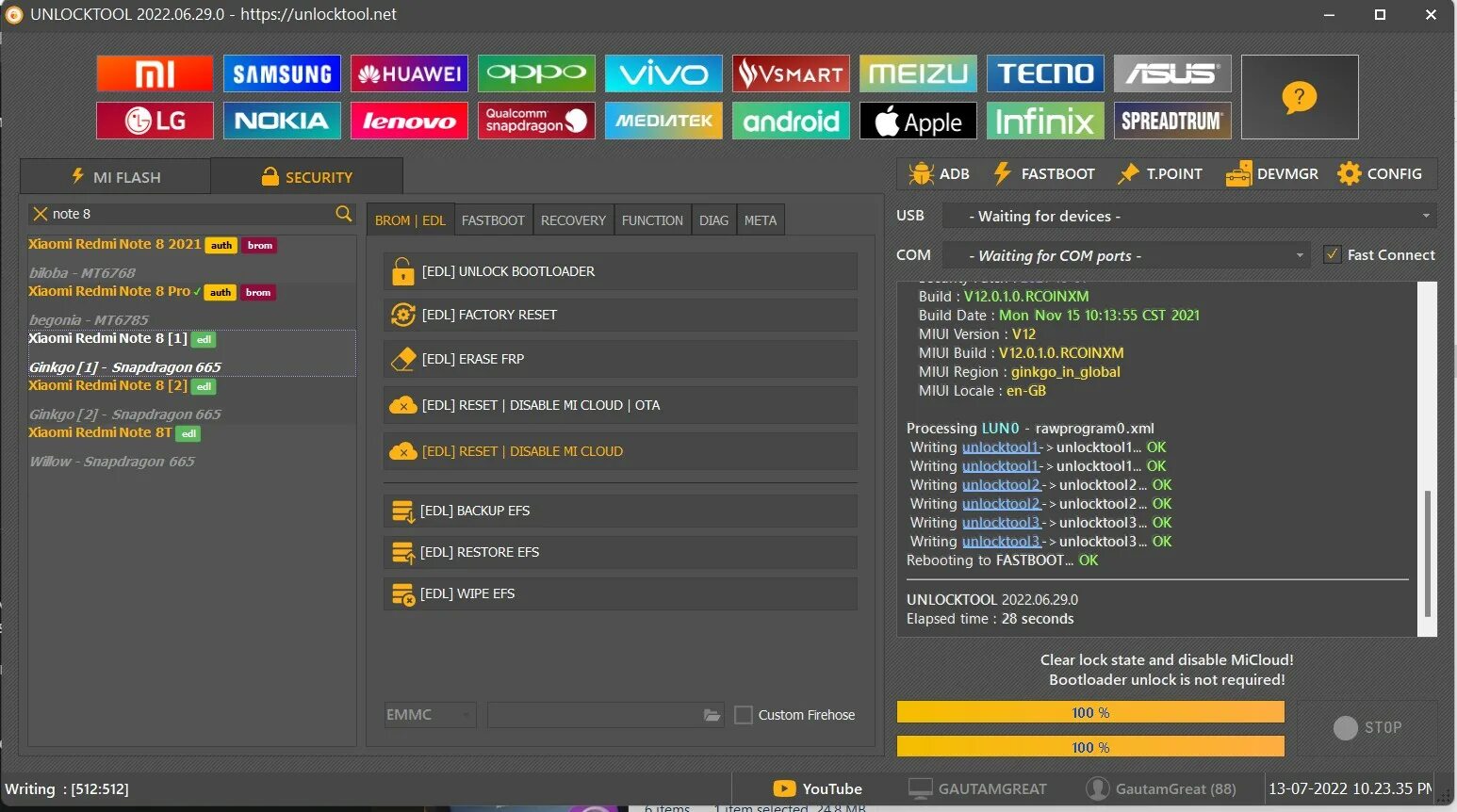
Task: Open FASTBOOT tools in top toolbar
Action: point(1043,173)
